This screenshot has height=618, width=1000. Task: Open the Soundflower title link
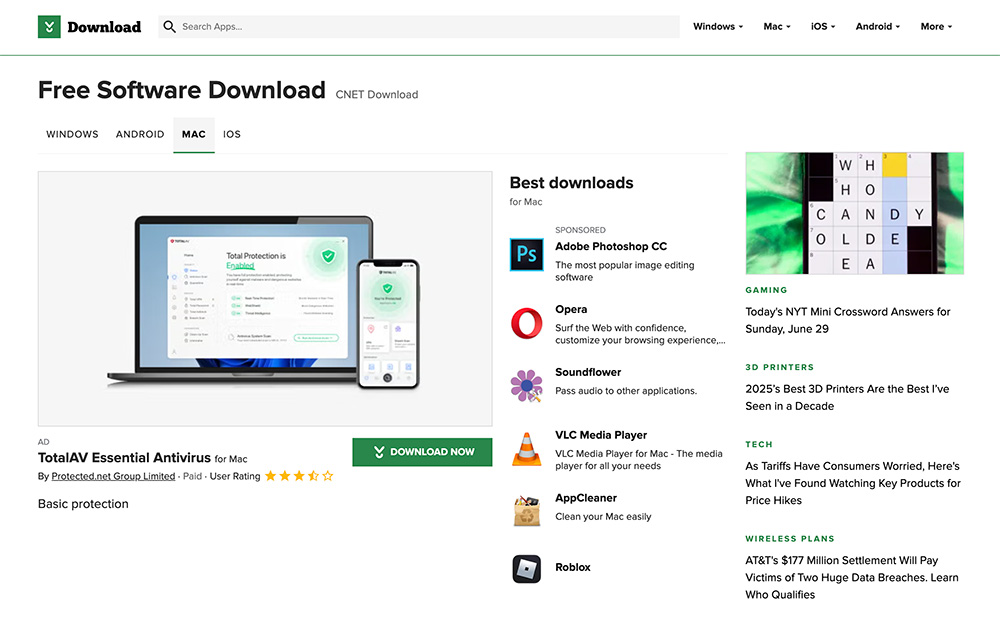click(x=588, y=372)
